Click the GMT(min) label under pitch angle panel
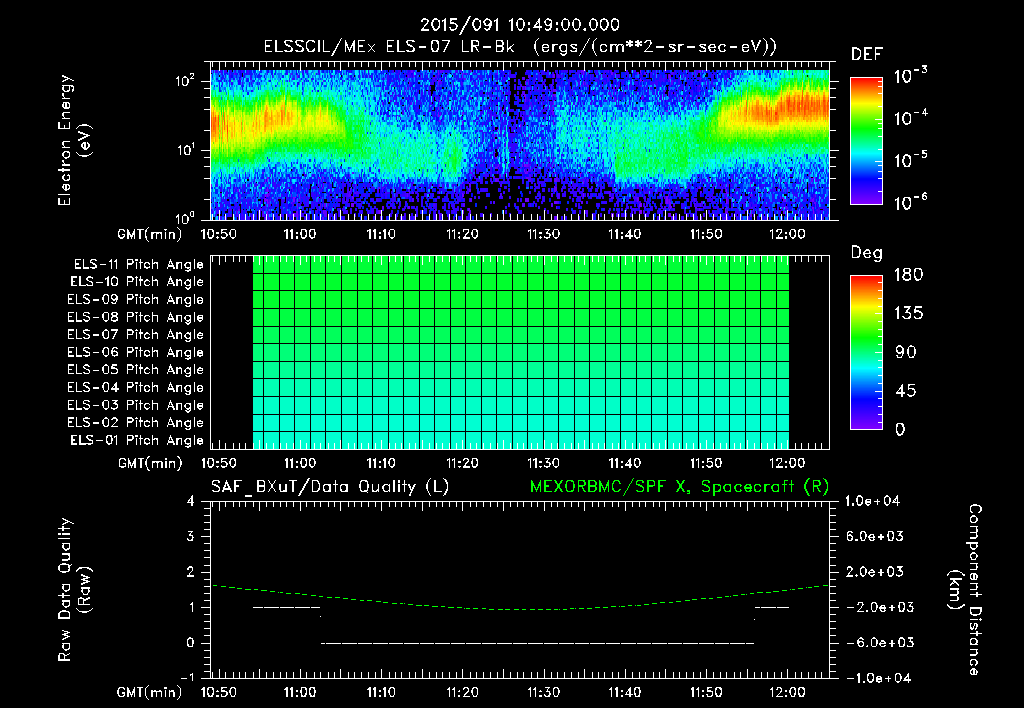This screenshot has width=1024, height=708. click(x=150, y=464)
